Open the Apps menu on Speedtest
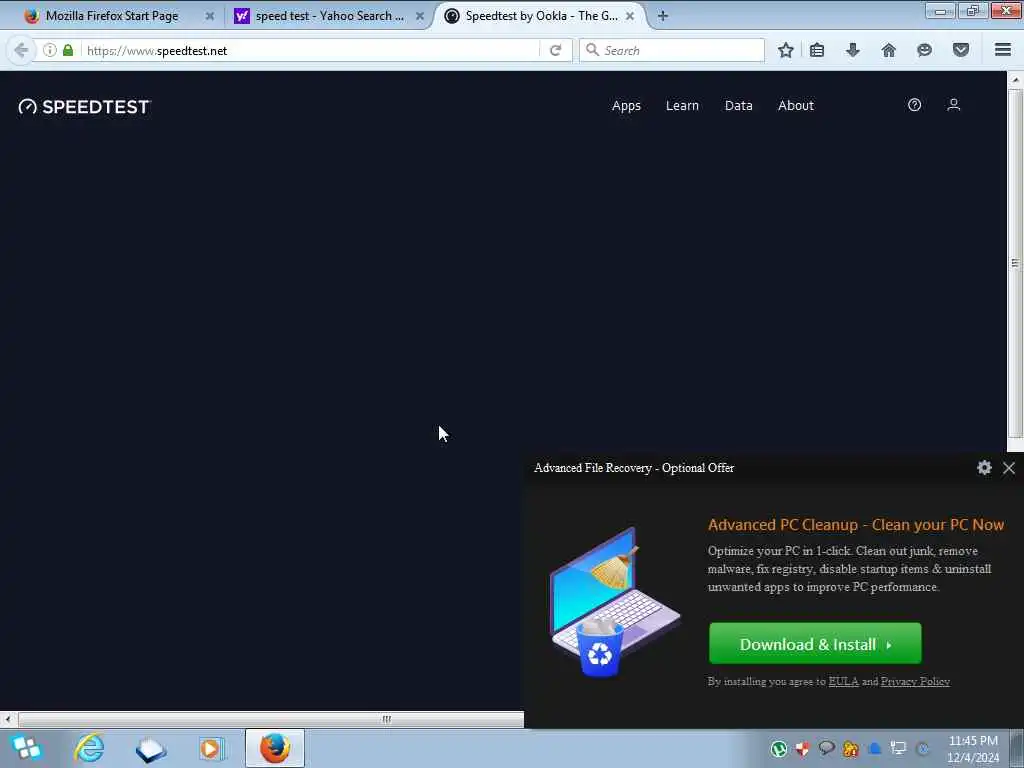 [x=626, y=106]
